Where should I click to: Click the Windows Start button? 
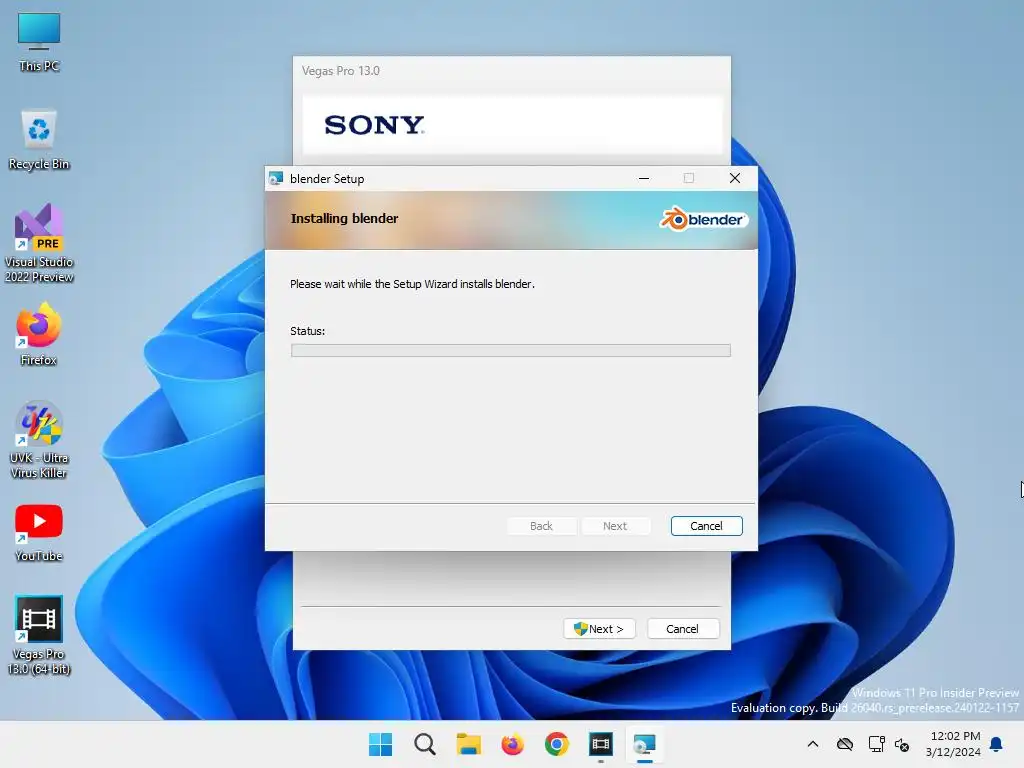(x=380, y=744)
